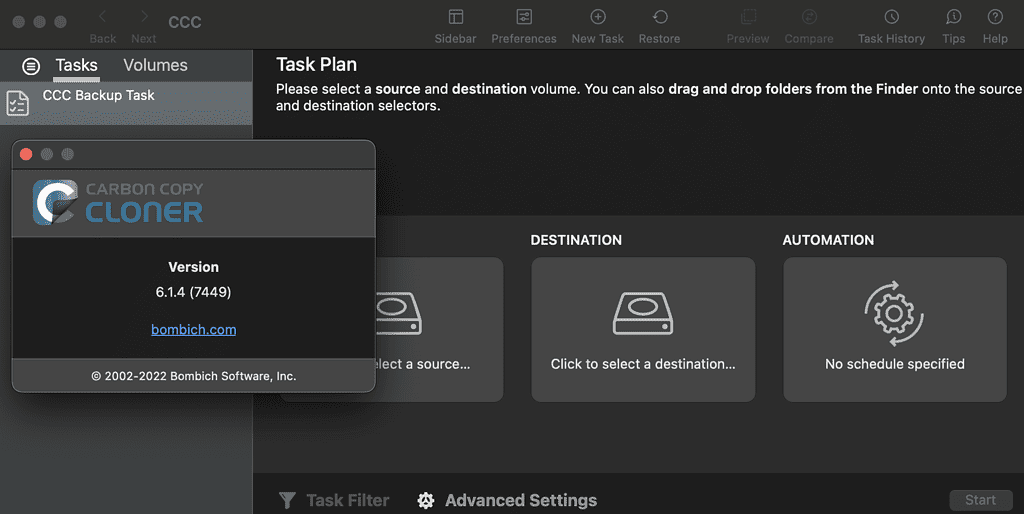This screenshot has height=514, width=1024.
Task: Click the destination drive icon
Action: coord(643,313)
